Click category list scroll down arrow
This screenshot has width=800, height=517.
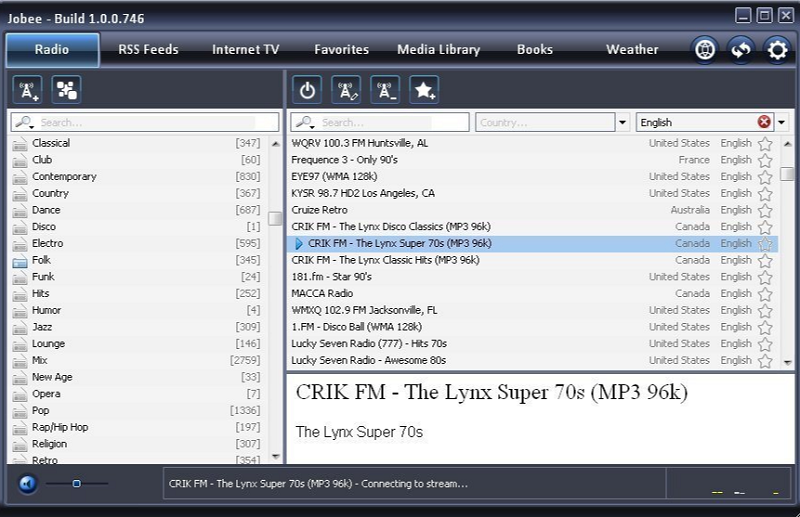point(276,456)
